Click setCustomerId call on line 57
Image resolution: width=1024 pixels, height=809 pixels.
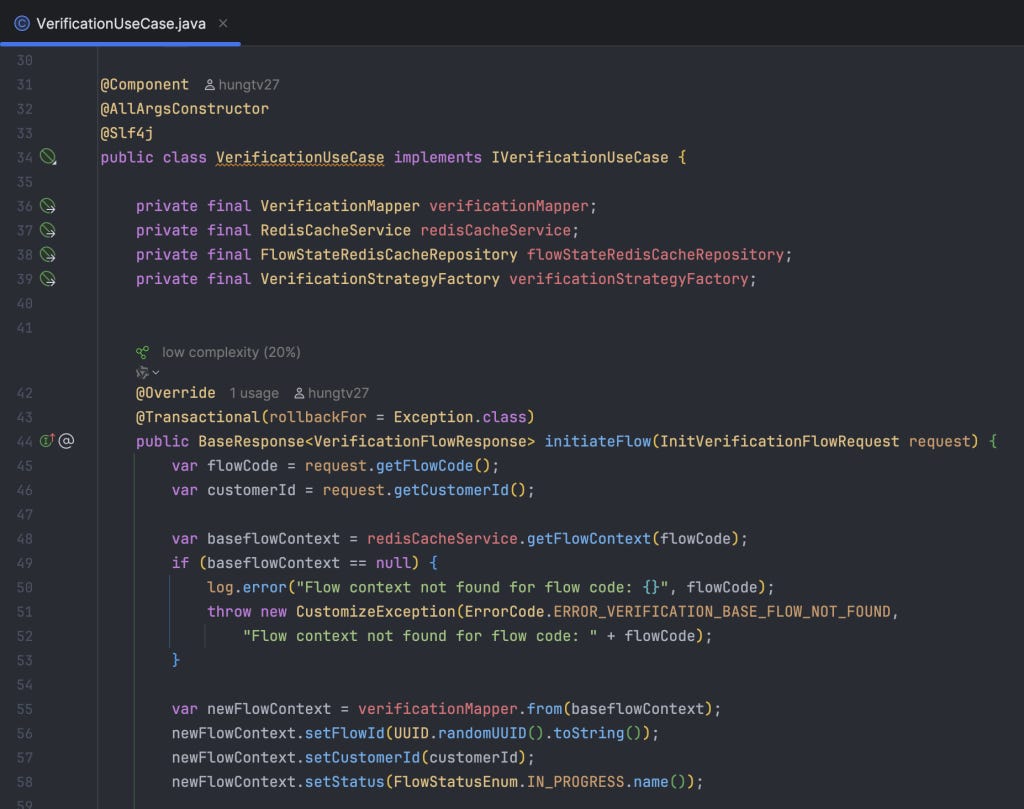(362, 757)
